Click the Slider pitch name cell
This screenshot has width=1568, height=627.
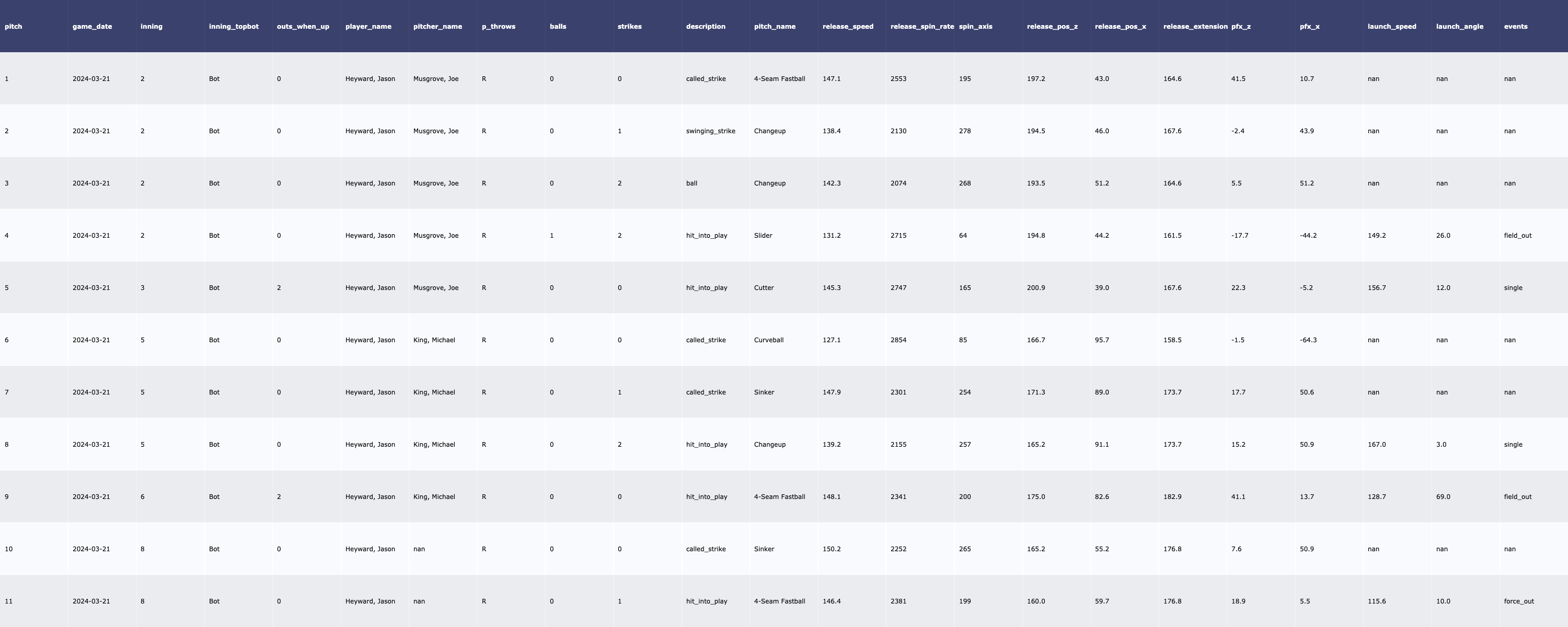pos(763,236)
